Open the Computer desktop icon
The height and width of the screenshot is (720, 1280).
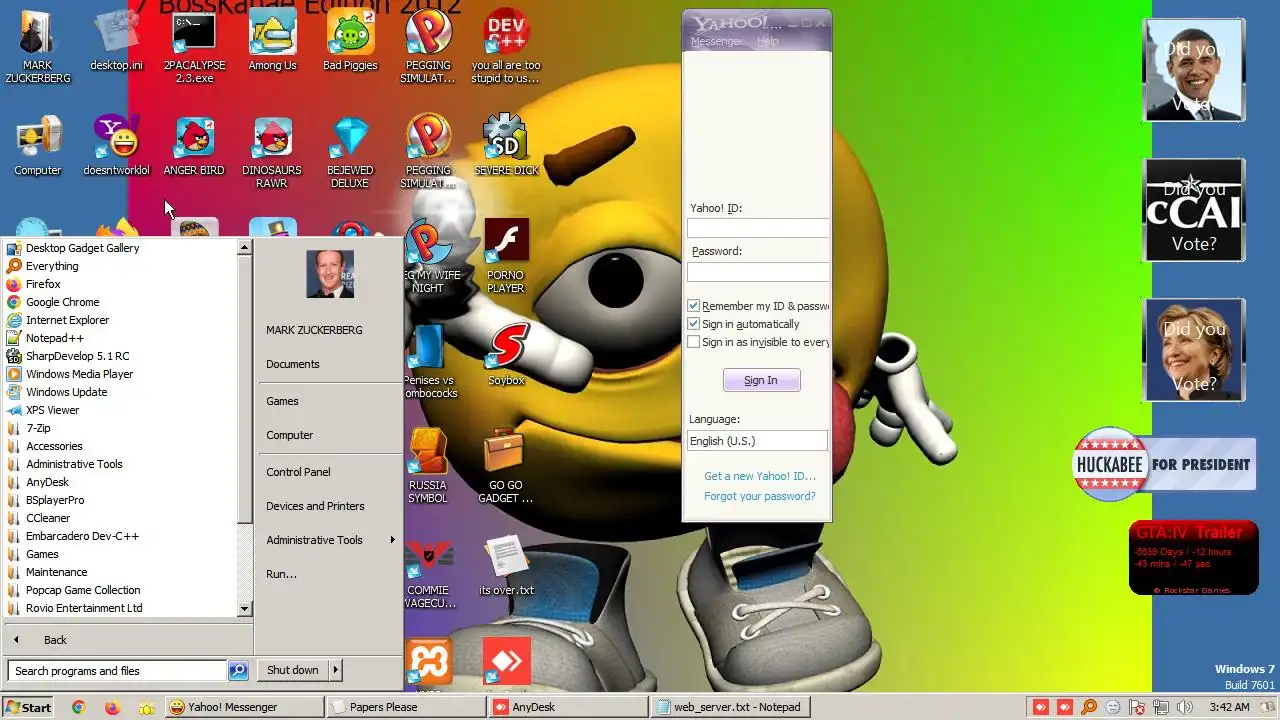click(38, 147)
